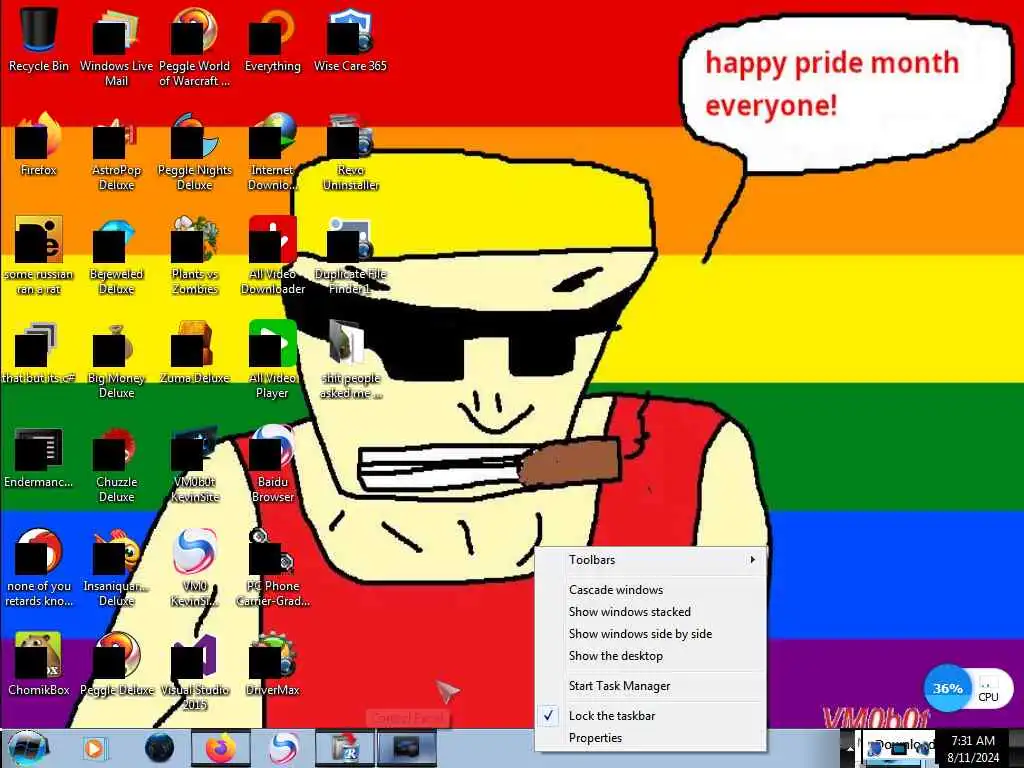
Task: Open the Recycle Bin desktop icon
Action: [x=39, y=40]
